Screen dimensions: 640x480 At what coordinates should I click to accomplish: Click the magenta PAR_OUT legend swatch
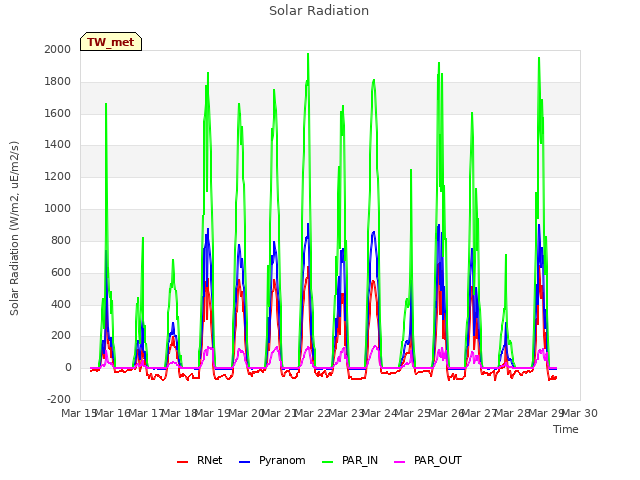400,462
